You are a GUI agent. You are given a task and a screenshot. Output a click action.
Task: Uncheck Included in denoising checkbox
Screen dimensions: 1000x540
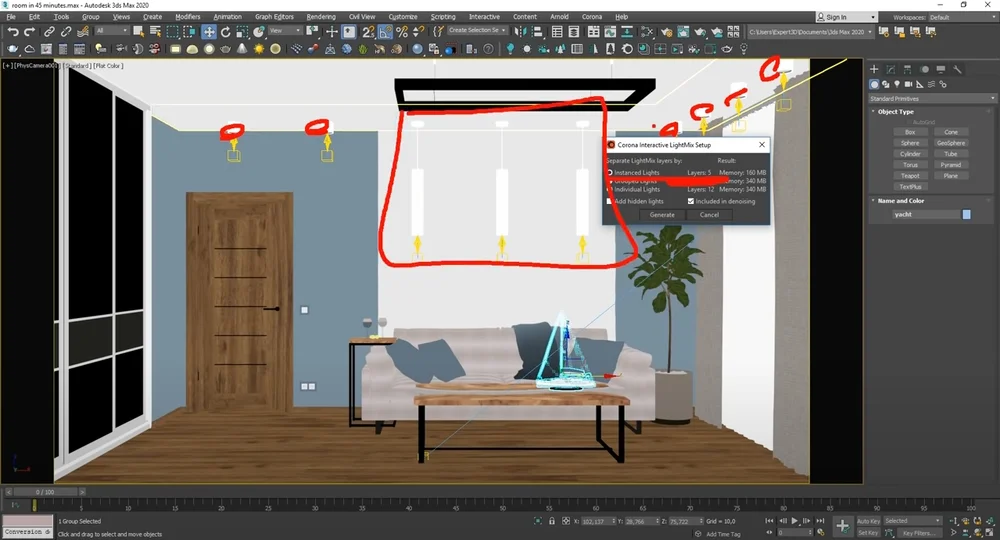(x=691, y=201)
